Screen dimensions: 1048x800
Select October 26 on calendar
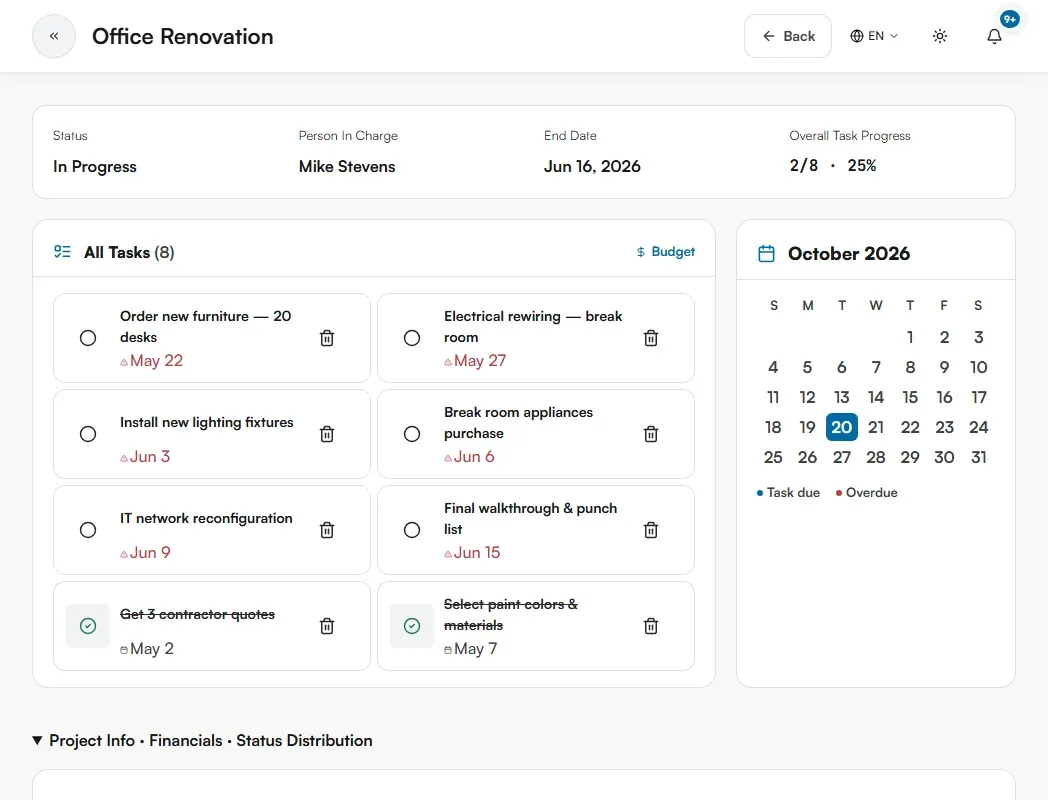[x=807, y=457]
